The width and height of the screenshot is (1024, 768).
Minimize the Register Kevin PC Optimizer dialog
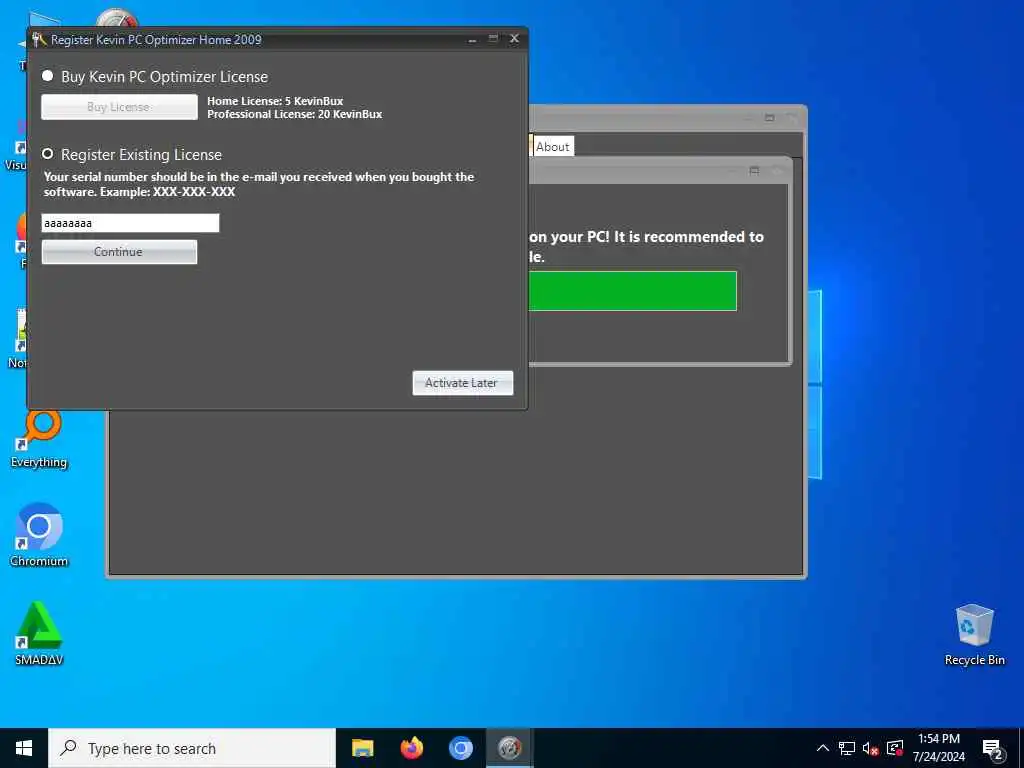pos(472,39)
